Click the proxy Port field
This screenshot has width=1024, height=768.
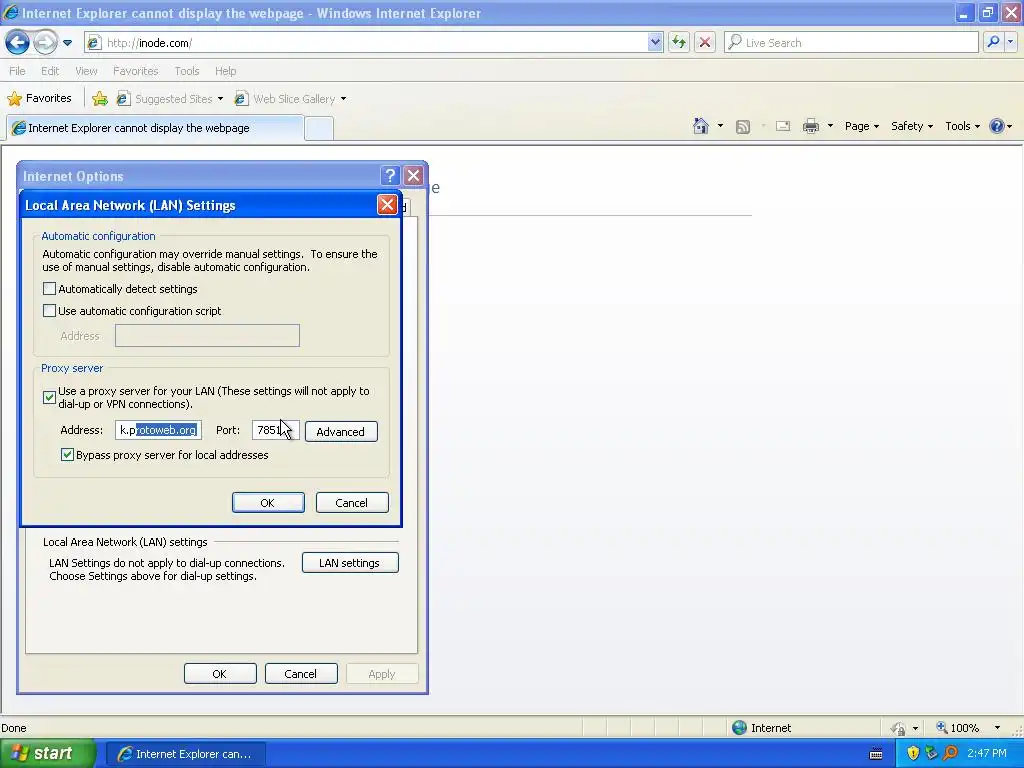[276, 430]
